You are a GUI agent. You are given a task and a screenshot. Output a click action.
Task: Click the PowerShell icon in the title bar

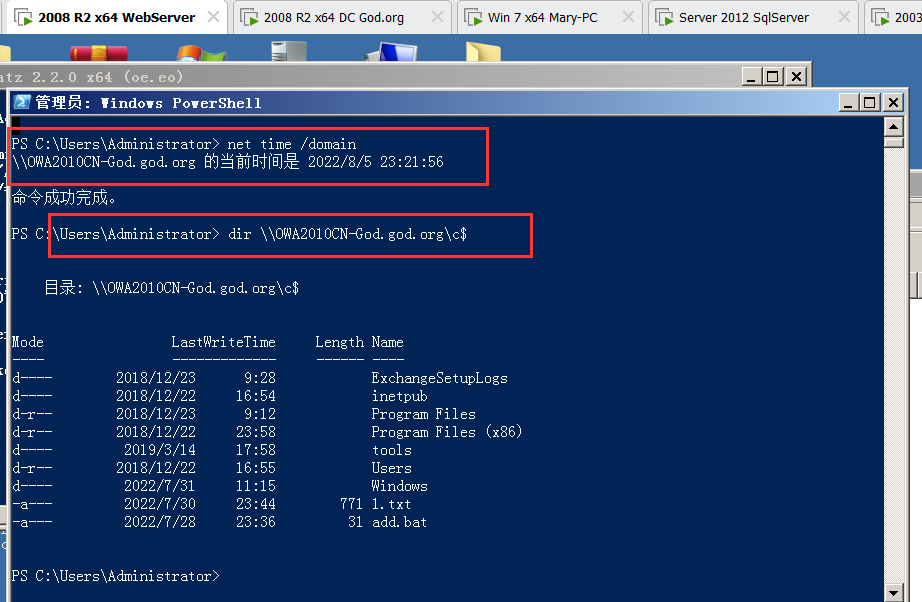coord(21,102)
